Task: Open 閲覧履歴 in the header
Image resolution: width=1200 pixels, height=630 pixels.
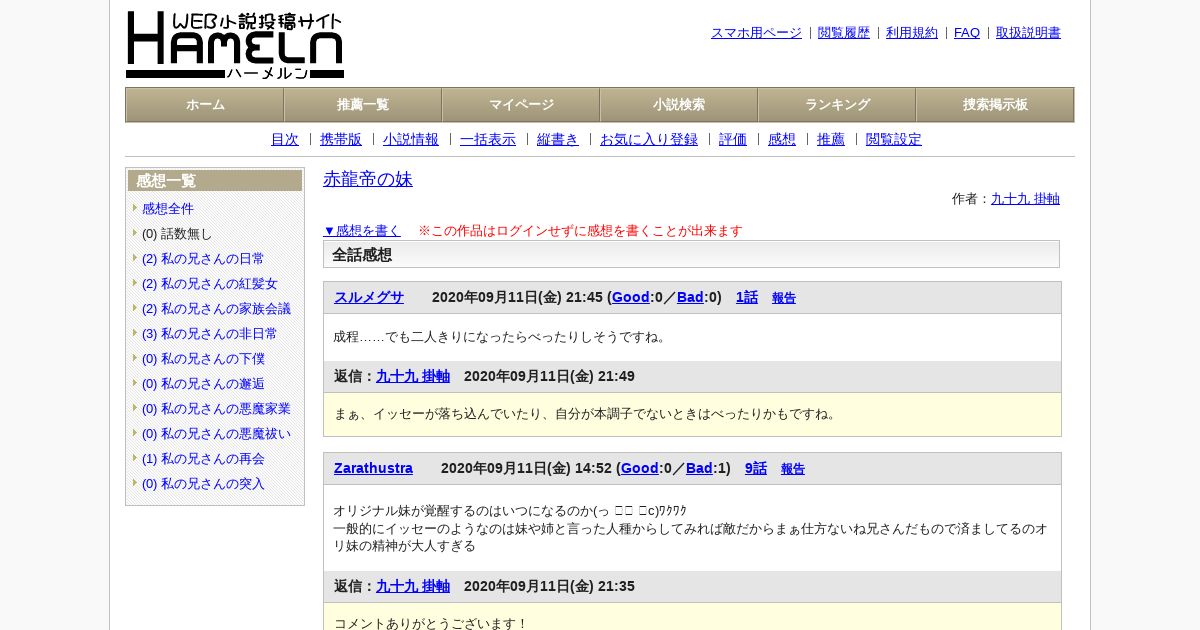Action: (844, 32)
